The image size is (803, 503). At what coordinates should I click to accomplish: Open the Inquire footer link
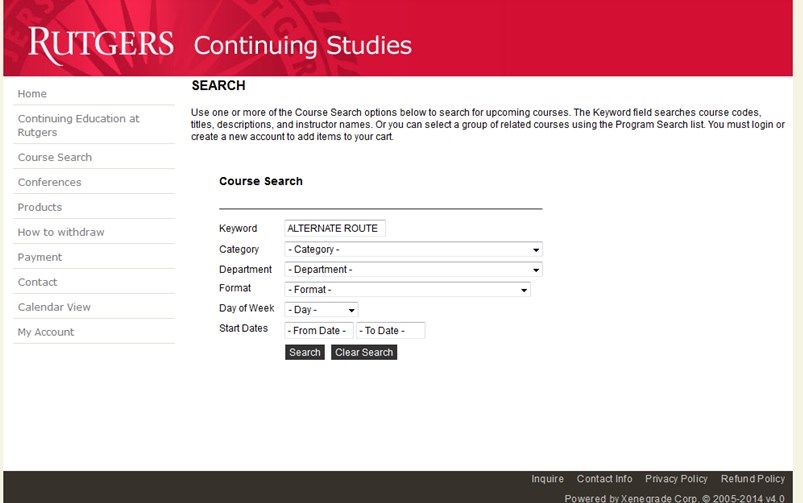(x=547, y=479)
